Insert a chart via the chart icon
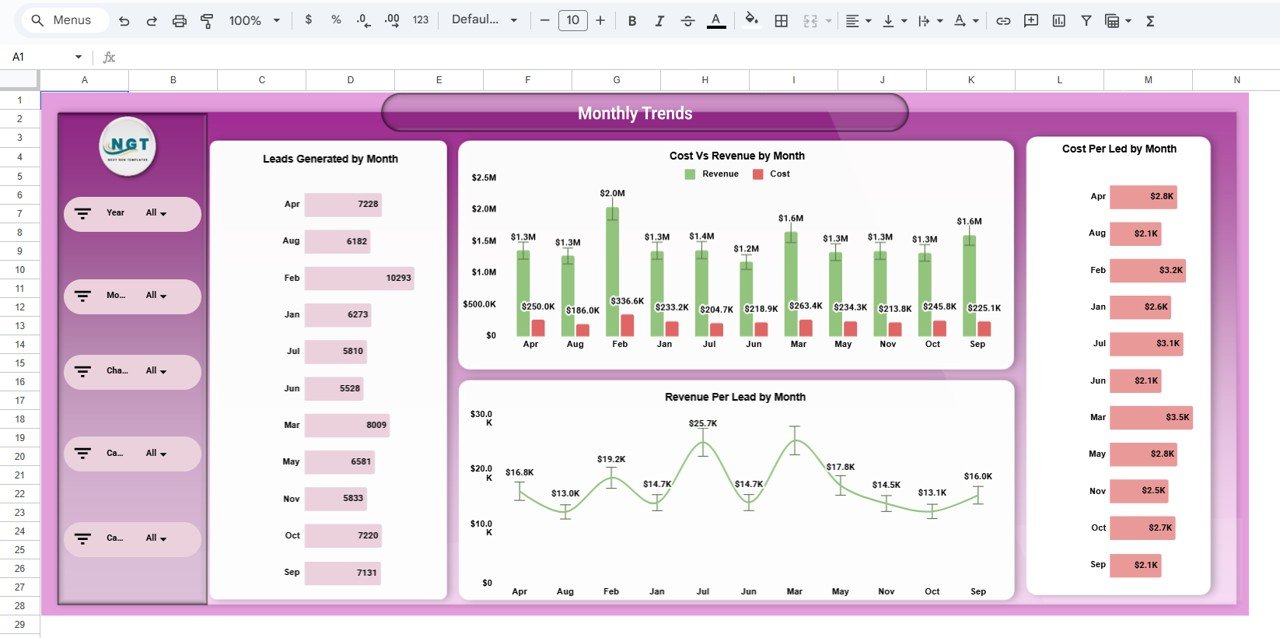The height and width of the screenshot is (638, 1280). 1057,19
